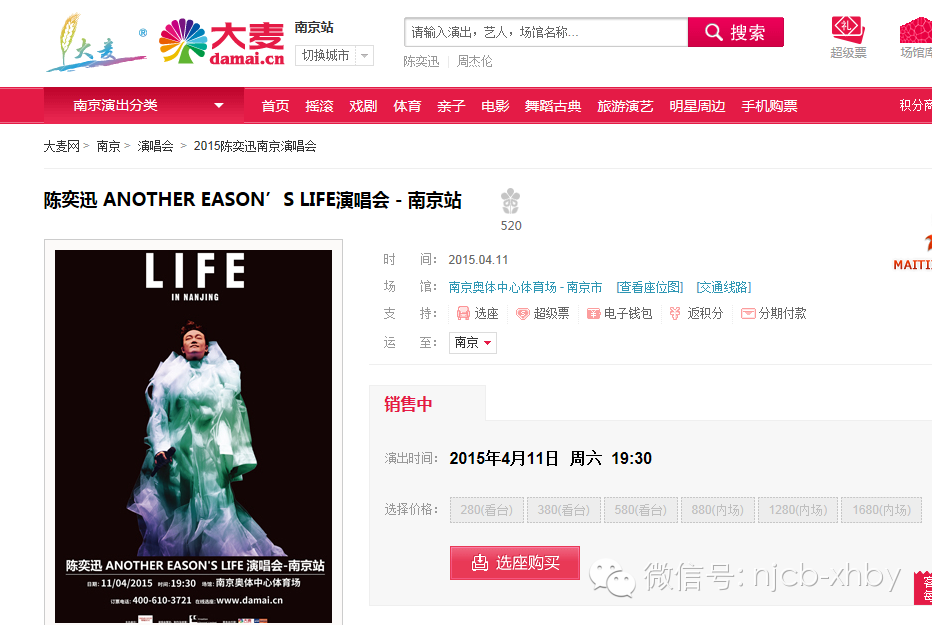Open the 亲子 menu item

451,106
